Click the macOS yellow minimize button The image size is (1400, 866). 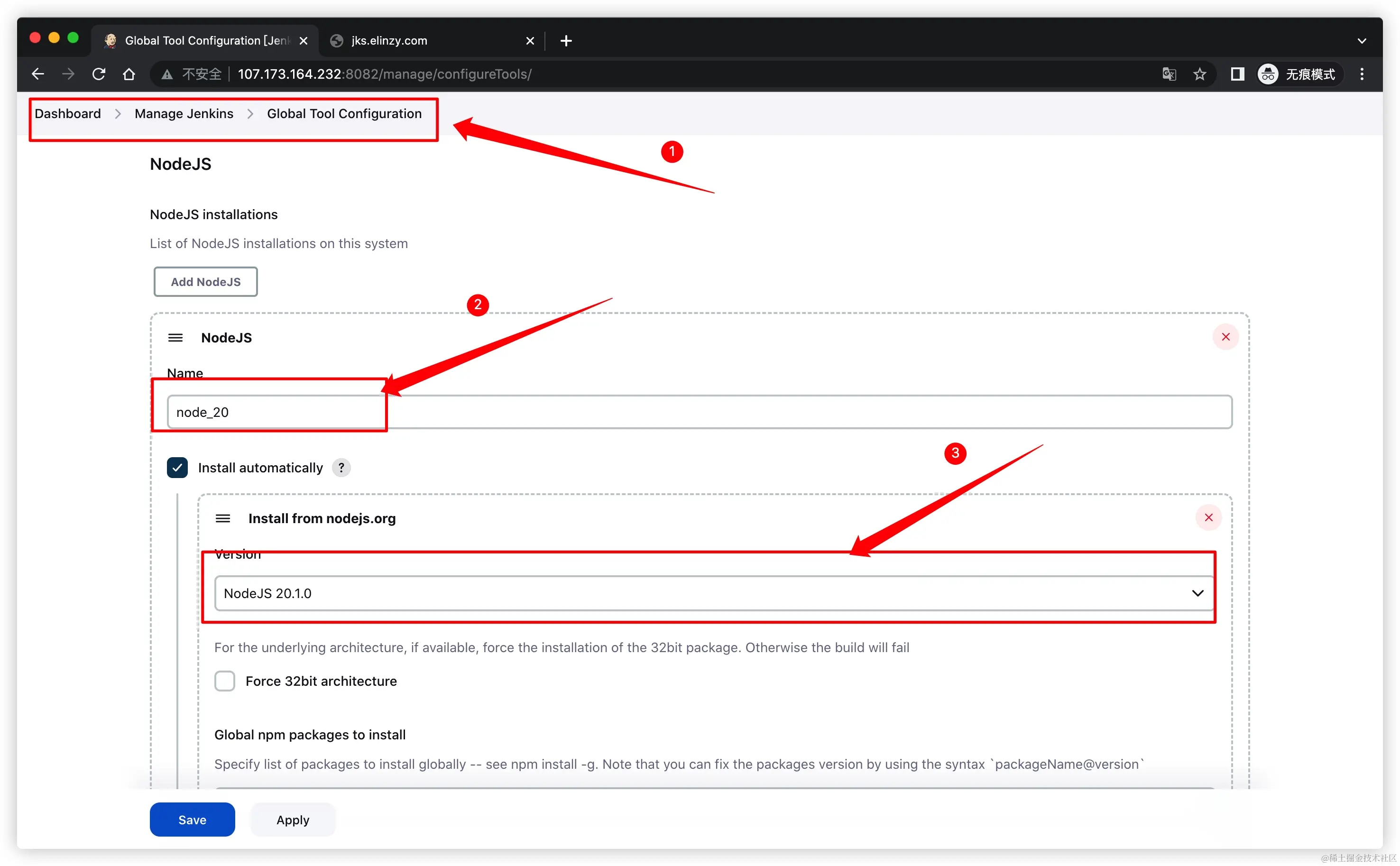[54, 38]
